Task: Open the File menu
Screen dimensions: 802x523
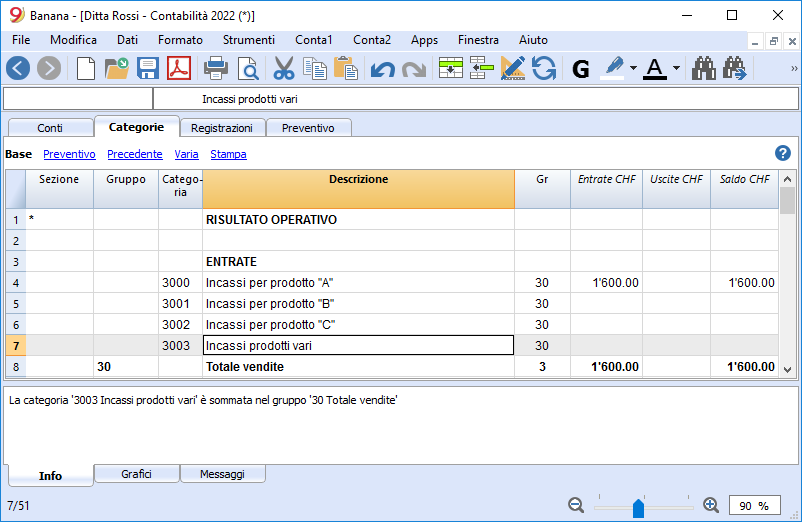Action: [x=21, y=40]
